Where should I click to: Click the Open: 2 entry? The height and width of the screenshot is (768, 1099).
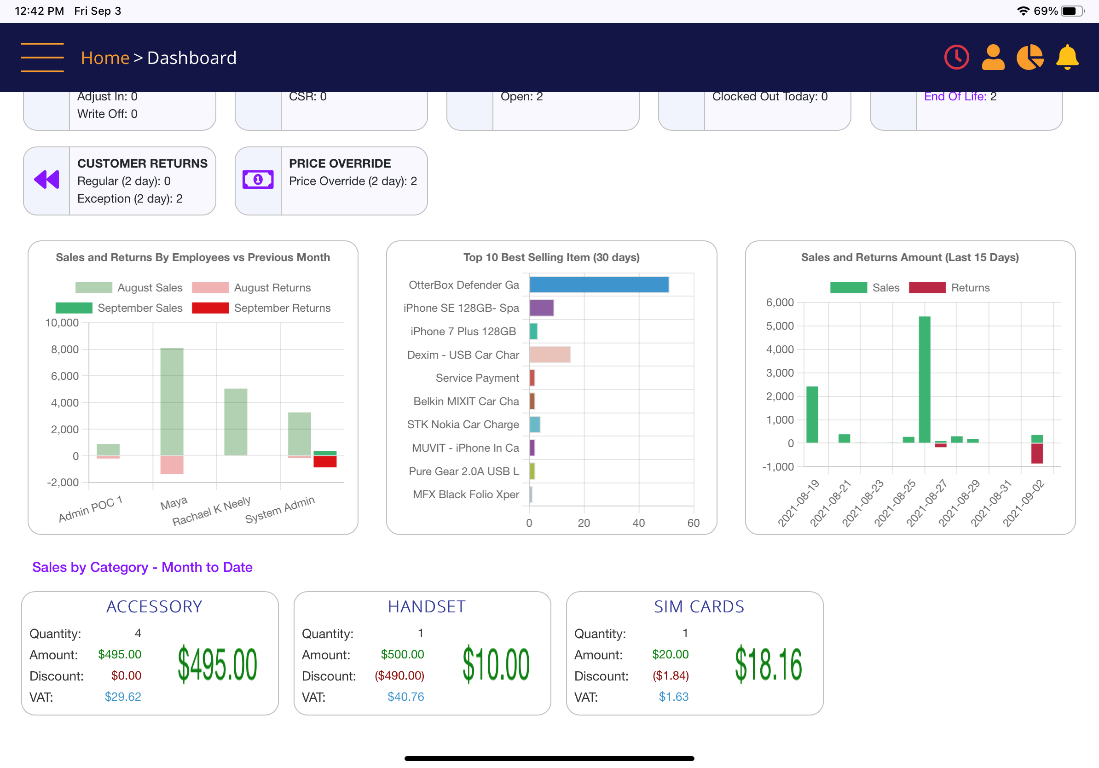tap(521, 97)
